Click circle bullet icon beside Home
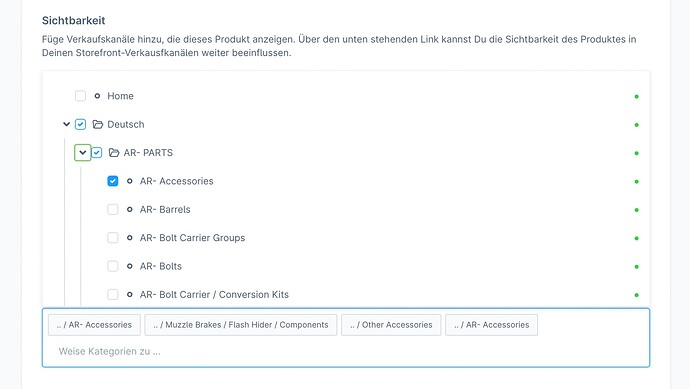This screenshot has height=389, width=690. pyautogui.click(x=97, y=96)
